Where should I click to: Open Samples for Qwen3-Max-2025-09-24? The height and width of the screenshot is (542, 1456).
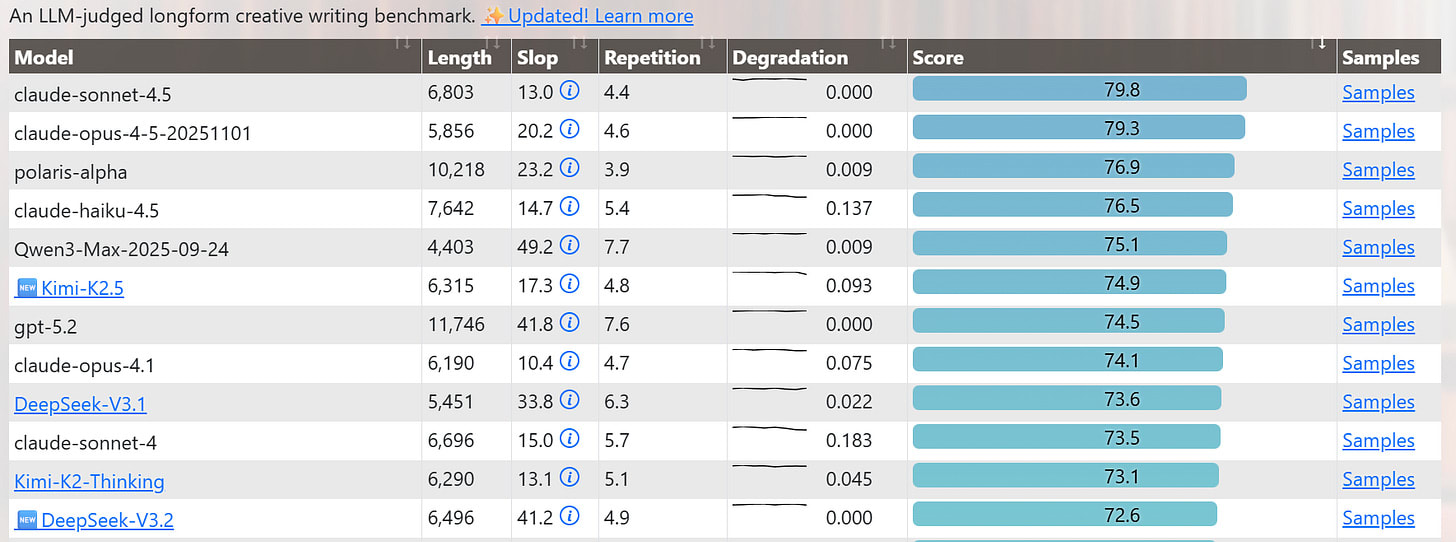pos(1378,247)
